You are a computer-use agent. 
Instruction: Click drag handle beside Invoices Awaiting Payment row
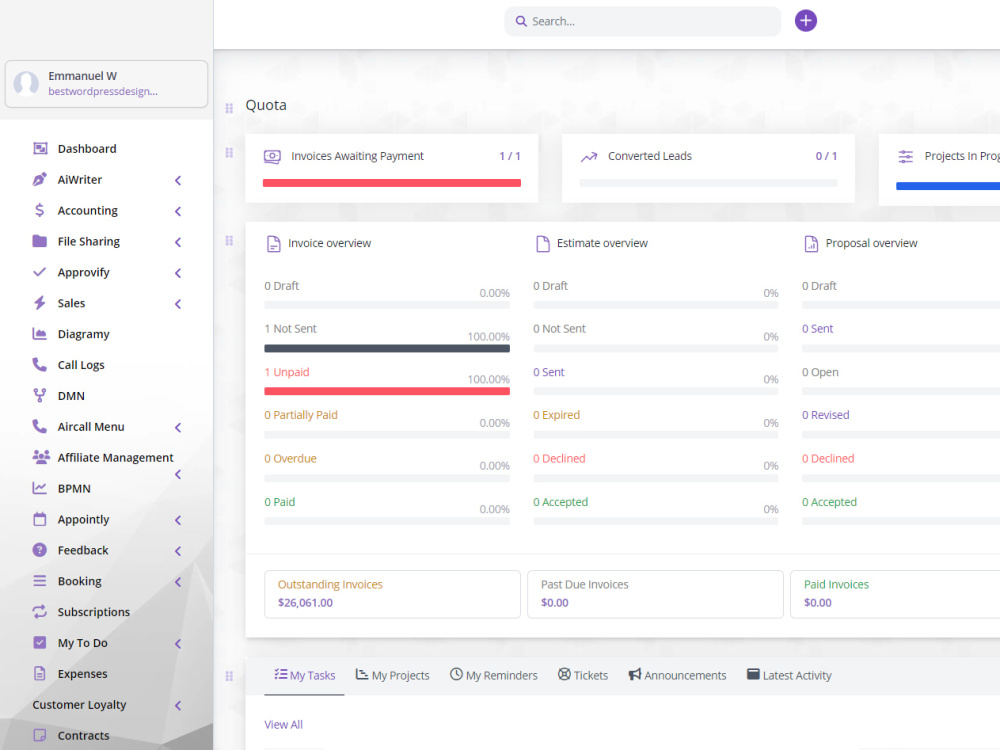(229, 152)
